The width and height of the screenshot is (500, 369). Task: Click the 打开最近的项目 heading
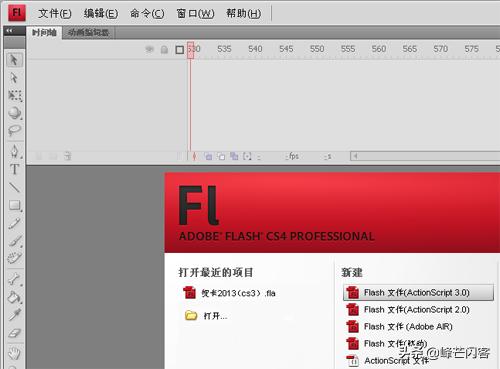pos(216,272)
